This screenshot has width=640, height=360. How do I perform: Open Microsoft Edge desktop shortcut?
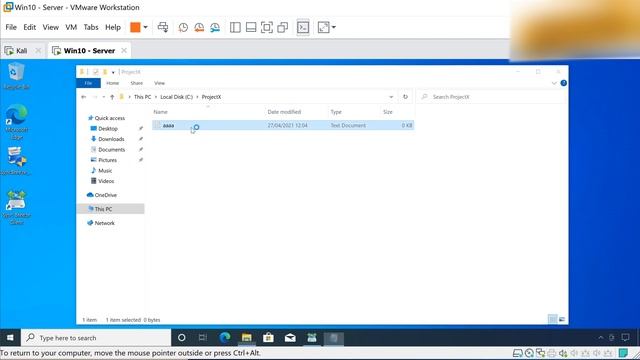pyautogui.click(x=17, y=122)
